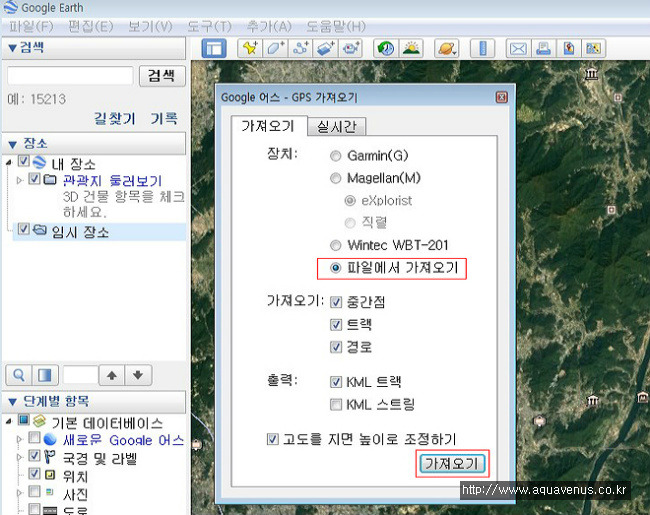
Task: Open the 관광지 둘러보기 link
Action: 112,180
